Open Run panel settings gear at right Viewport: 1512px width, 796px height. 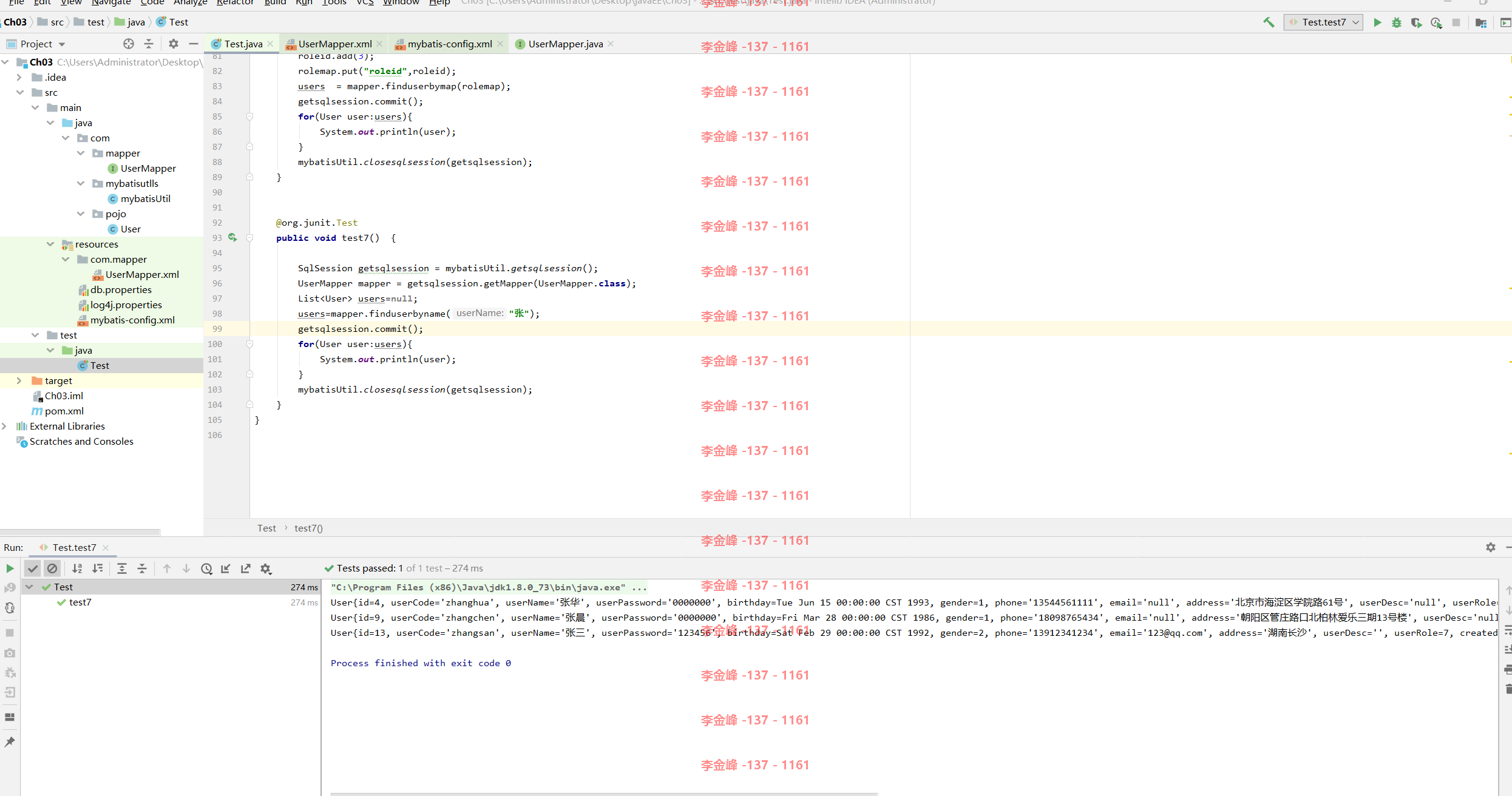(1491, 547)
